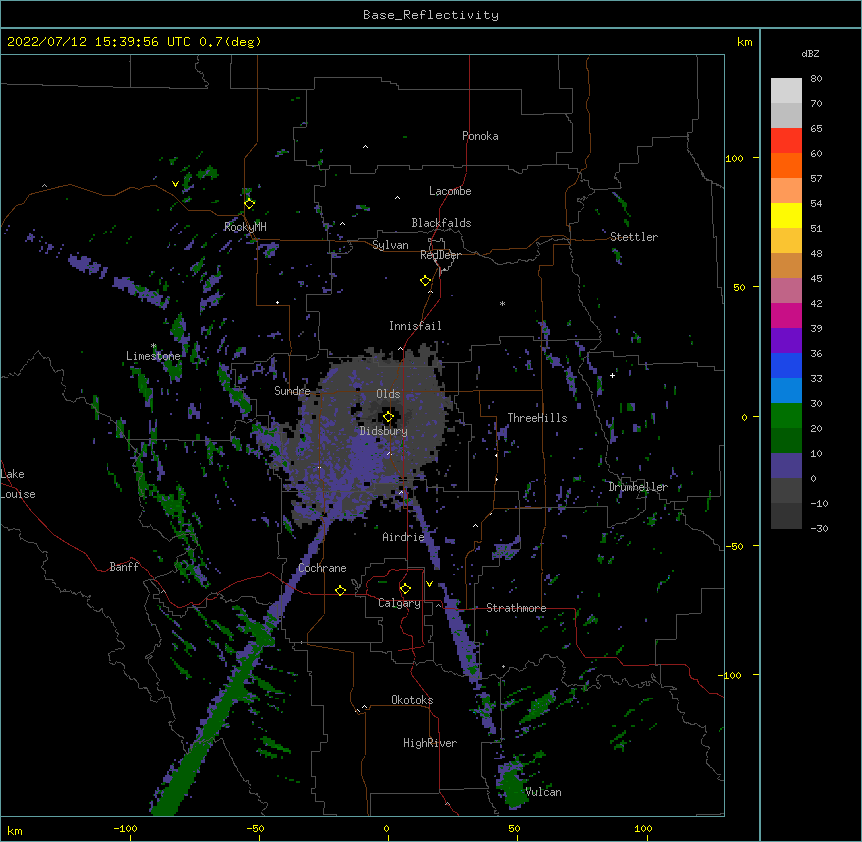Screen dimensions: 862x842
Task: Click the Stettler city label
Action: [x=634, y=237]
